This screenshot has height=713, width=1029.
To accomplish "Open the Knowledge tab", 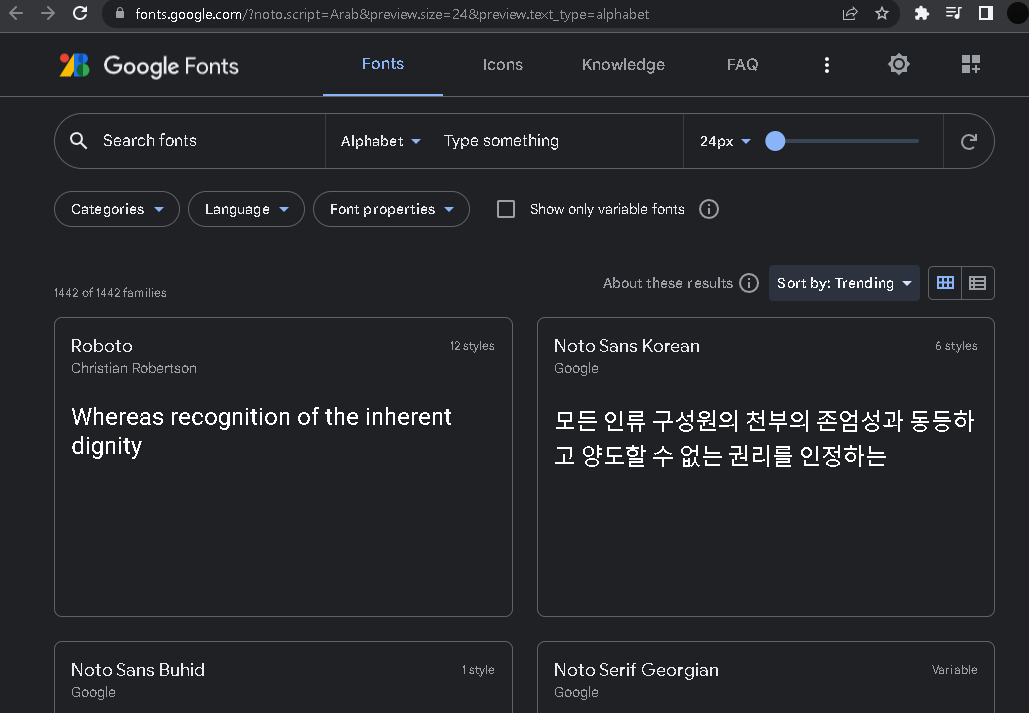I will click(x=623, y=64).
